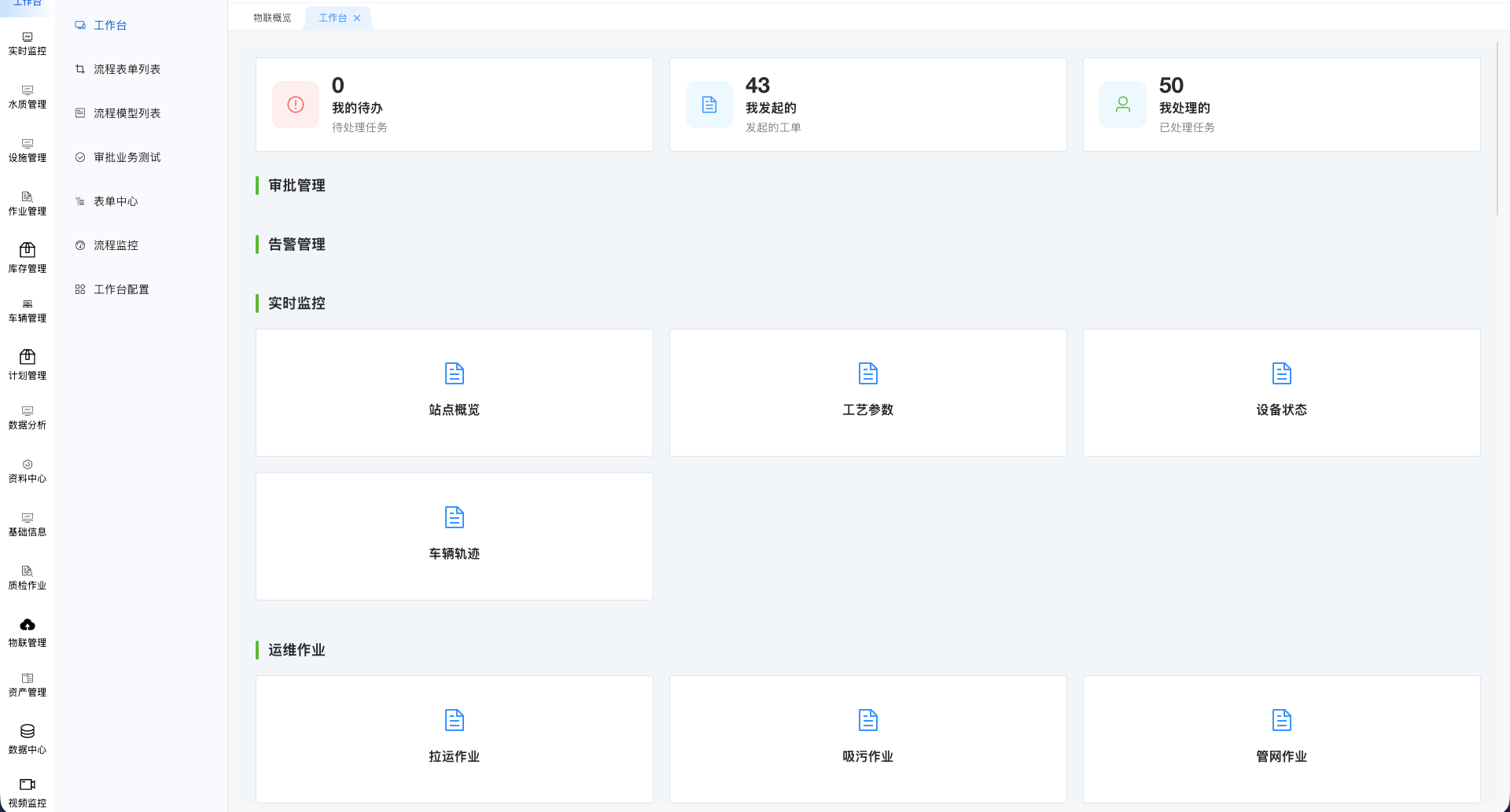Open 流程表单列表 menu item

click(127, 69)
